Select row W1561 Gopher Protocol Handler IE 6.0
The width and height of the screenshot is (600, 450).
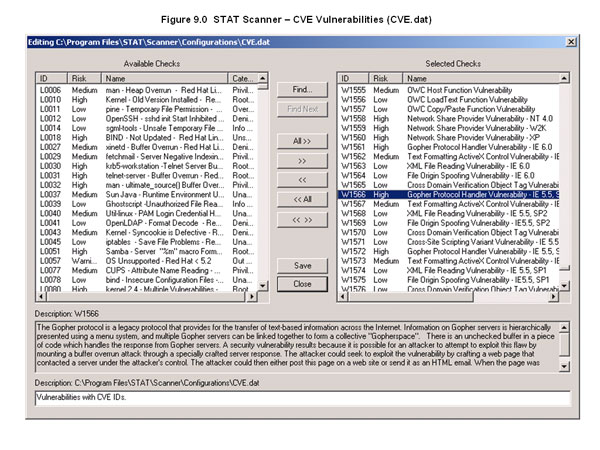coord(448,147)
